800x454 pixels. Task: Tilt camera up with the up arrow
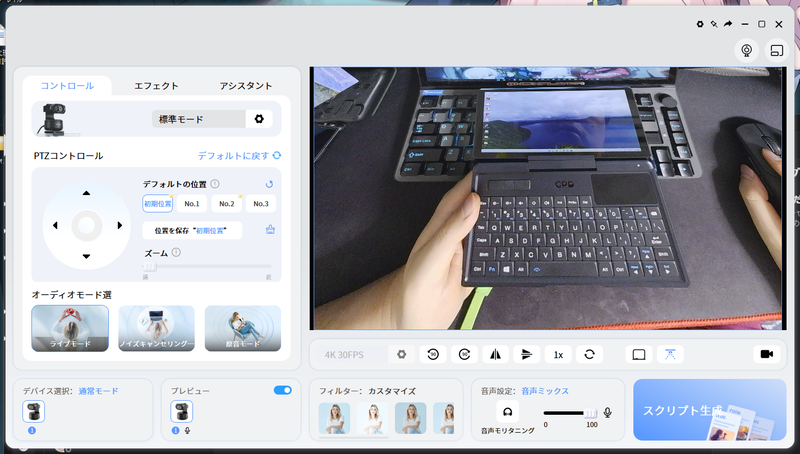coord(86,193)
